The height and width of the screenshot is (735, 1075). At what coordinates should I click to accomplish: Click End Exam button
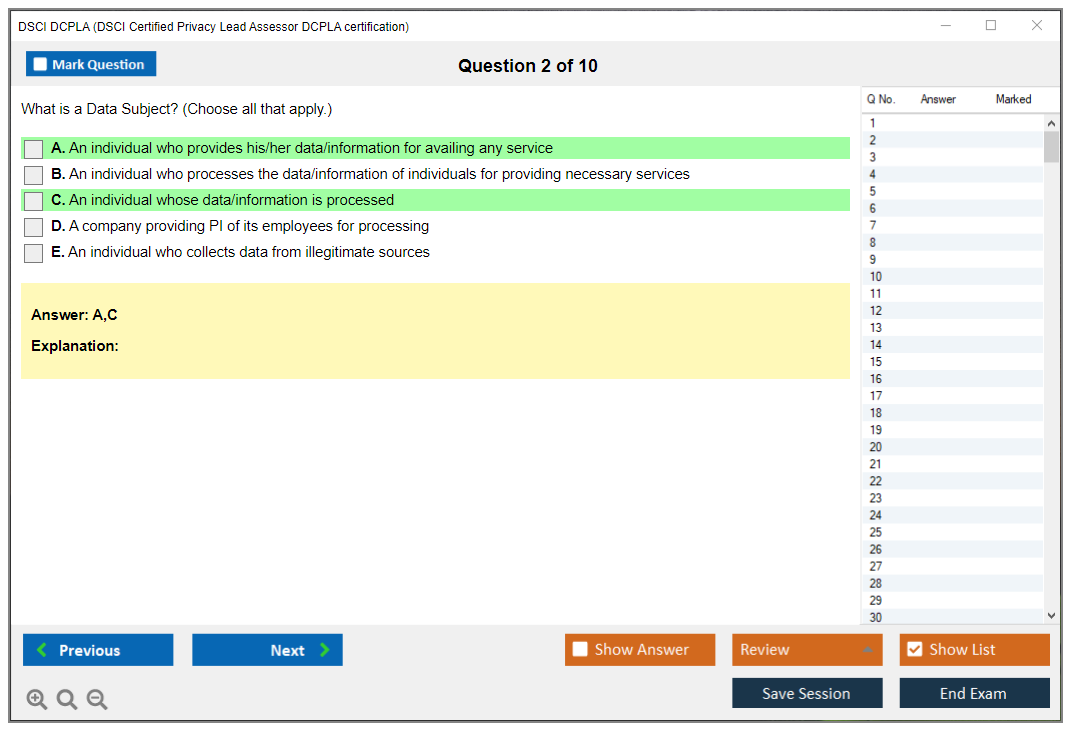(x=974, y=693)
